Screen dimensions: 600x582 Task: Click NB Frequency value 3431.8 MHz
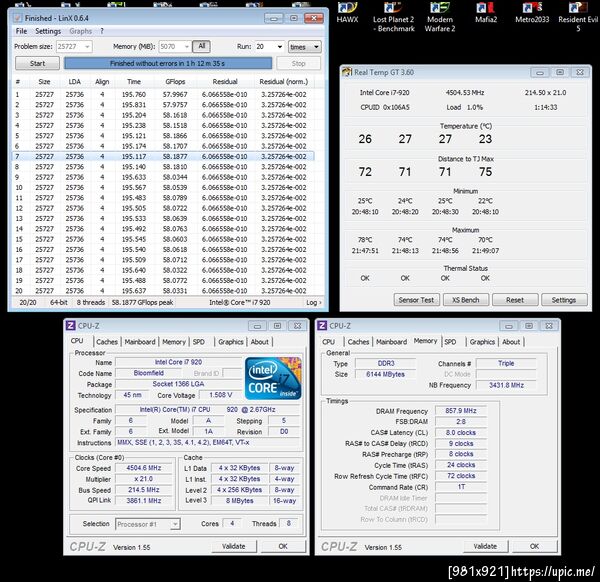(506, 385)
